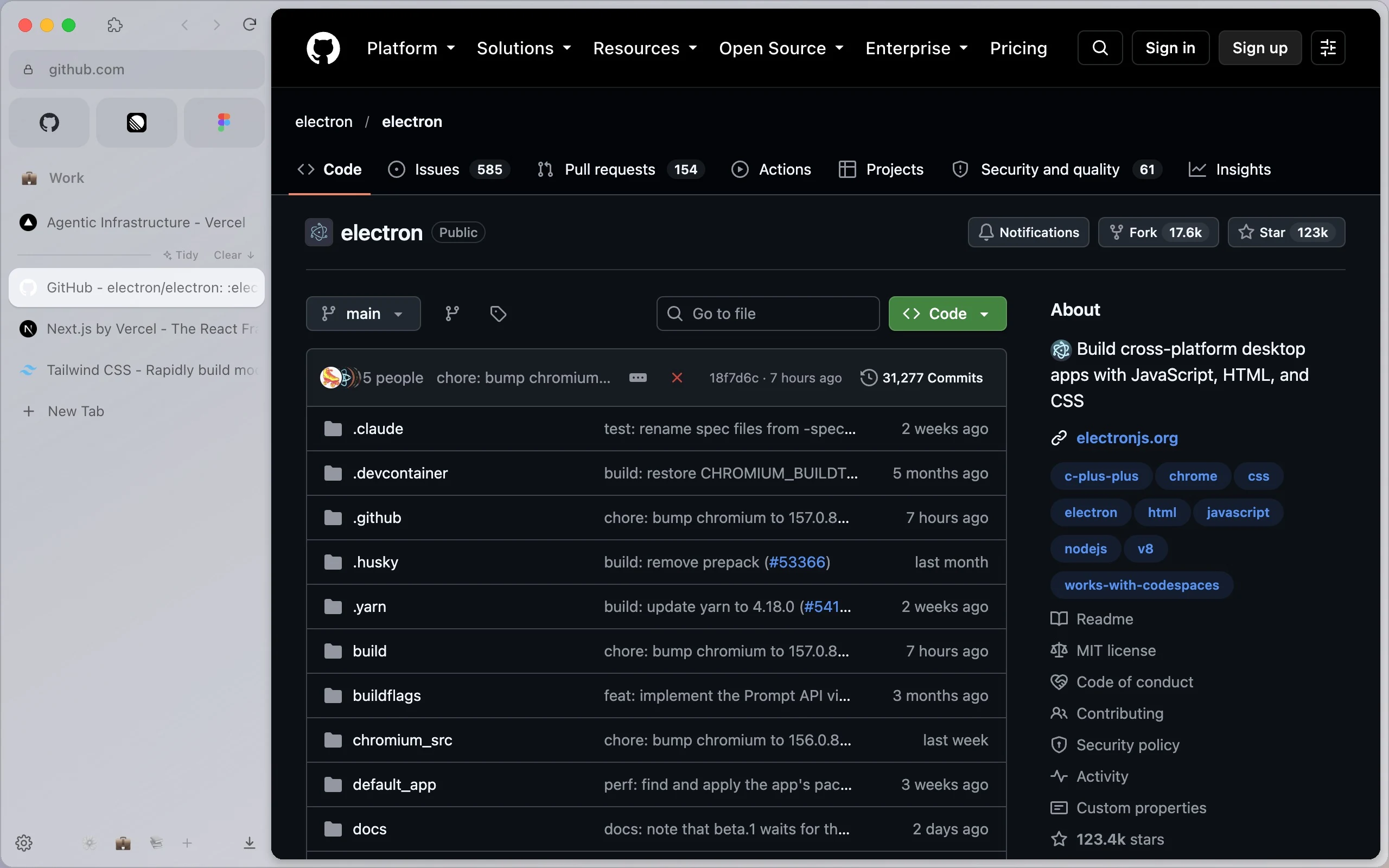
Task: Open the GitHub search icon button
Action: pyautogui.click(x=1099, y=48)
